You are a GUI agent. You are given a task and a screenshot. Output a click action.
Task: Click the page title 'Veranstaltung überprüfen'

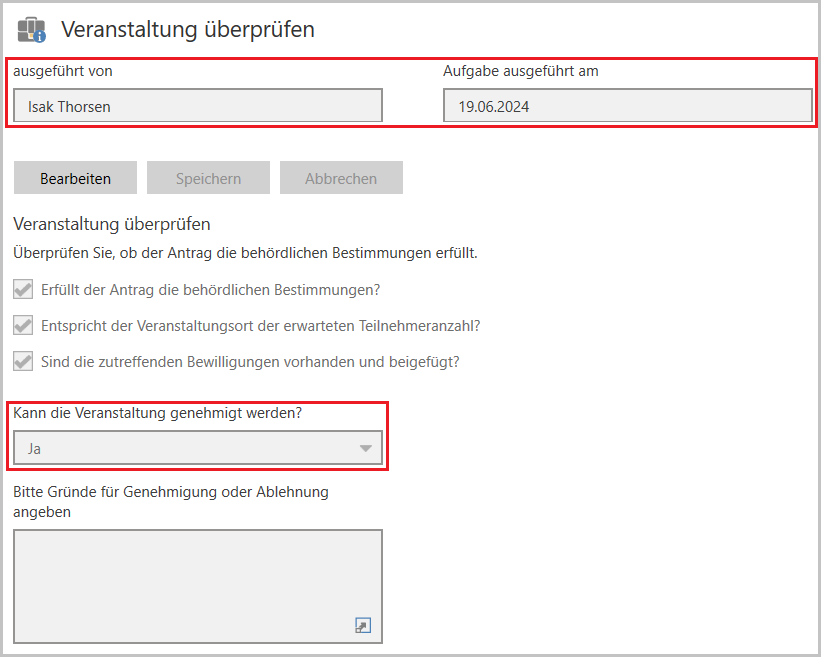(x=188, y=30)
